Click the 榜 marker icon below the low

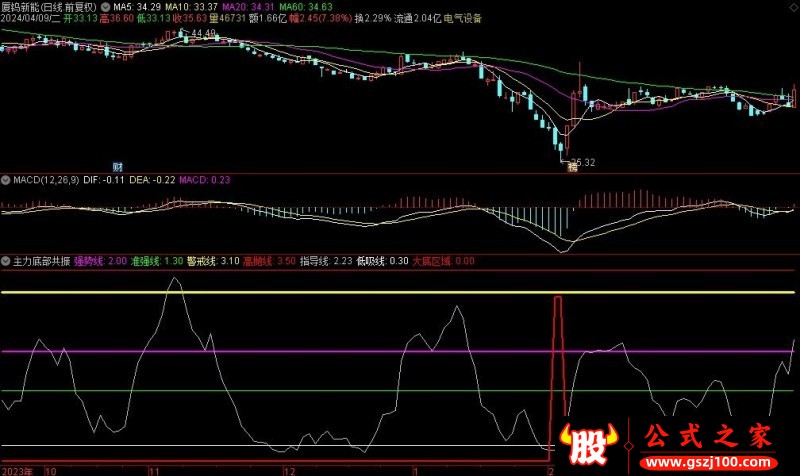[572, 167]
